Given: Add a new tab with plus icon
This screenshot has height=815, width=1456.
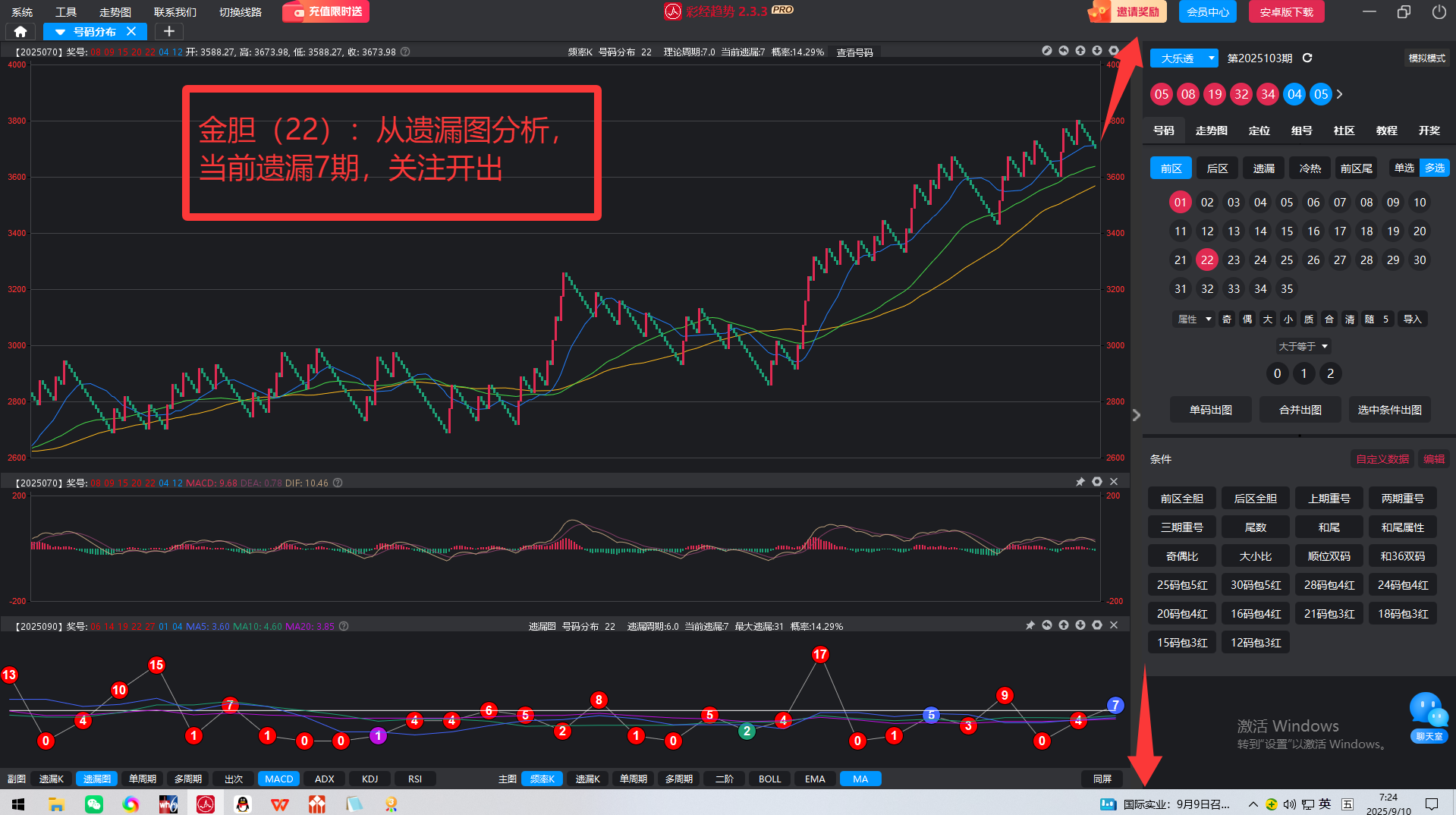Looking at the screenshot, I should pos(169,32).
